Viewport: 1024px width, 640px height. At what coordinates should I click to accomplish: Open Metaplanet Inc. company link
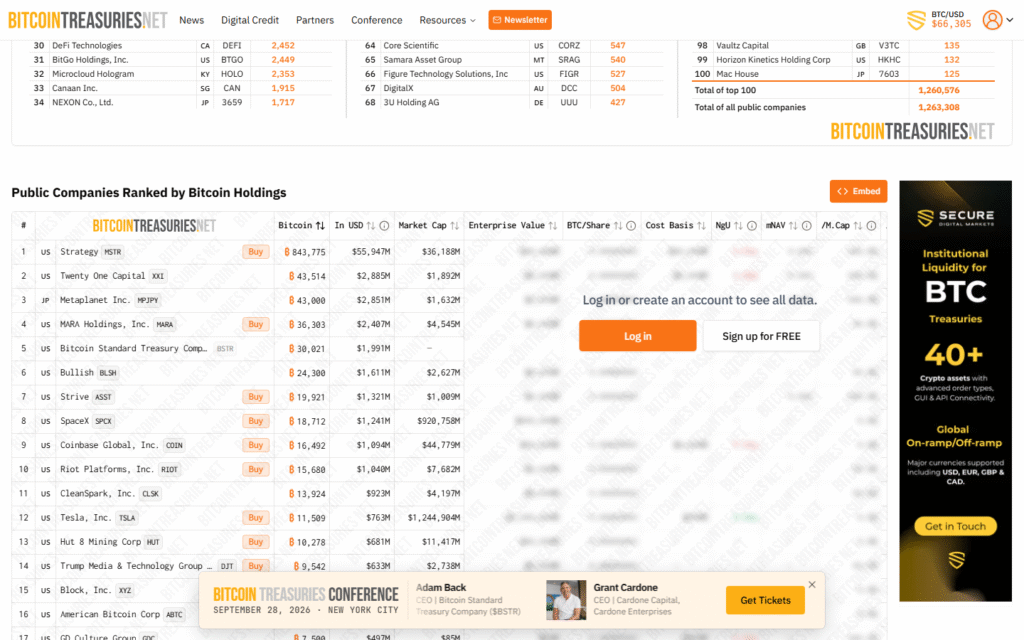point(95,300)
